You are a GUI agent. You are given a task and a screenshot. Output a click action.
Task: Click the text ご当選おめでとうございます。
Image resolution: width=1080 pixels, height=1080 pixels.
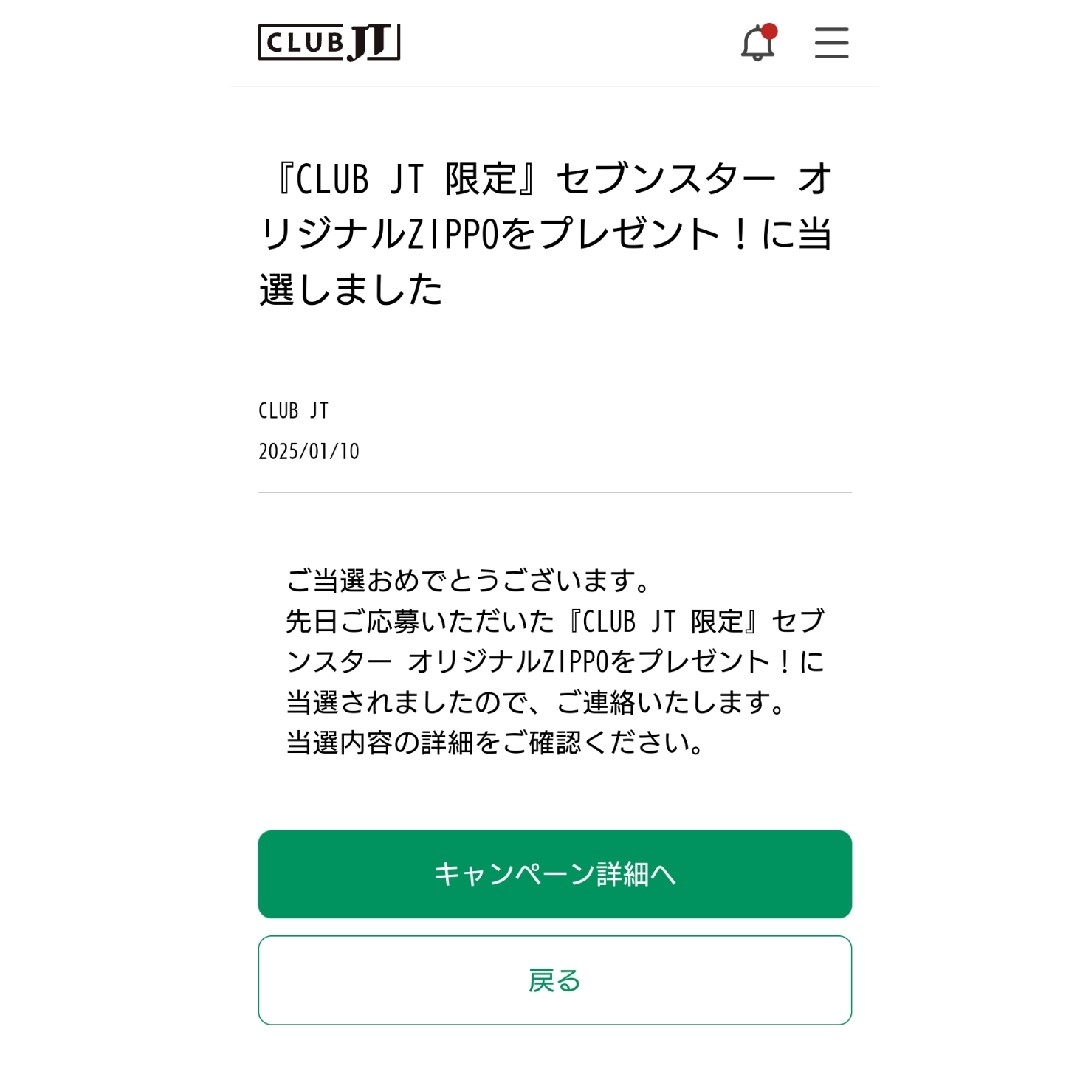[x=468, y=581]
